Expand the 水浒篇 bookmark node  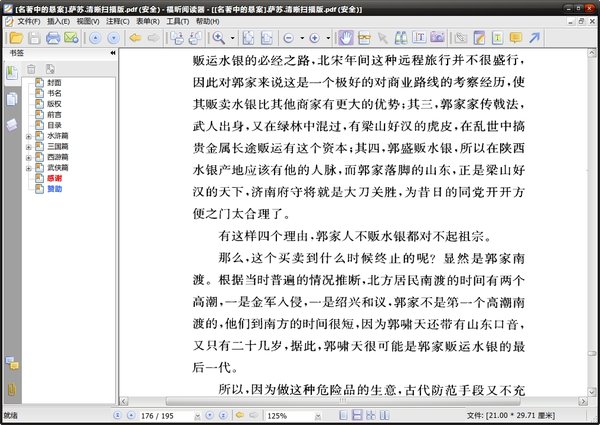pyautogui.click(x=29, y=133)
